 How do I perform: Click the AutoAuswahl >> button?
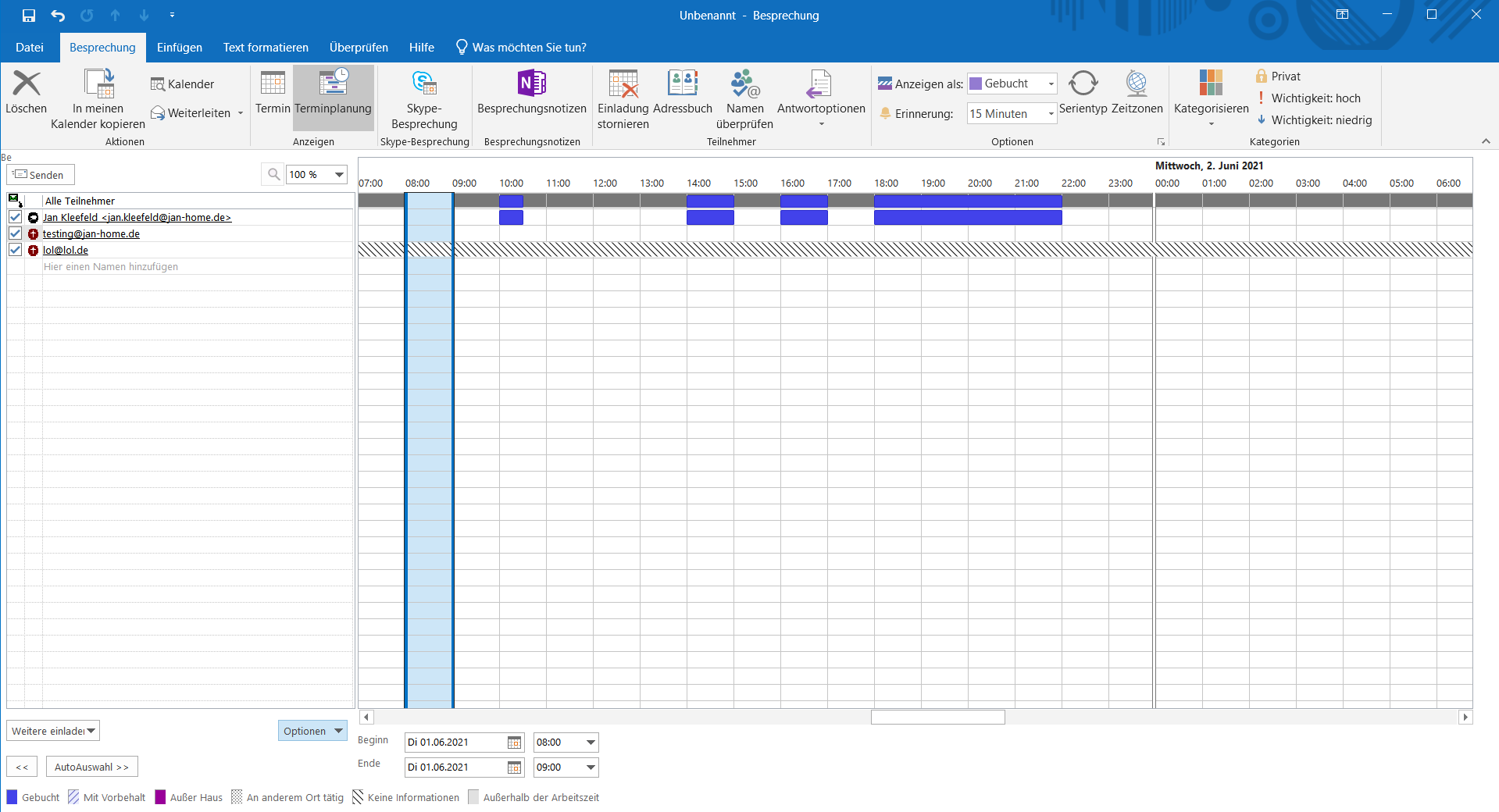(91, 767)
